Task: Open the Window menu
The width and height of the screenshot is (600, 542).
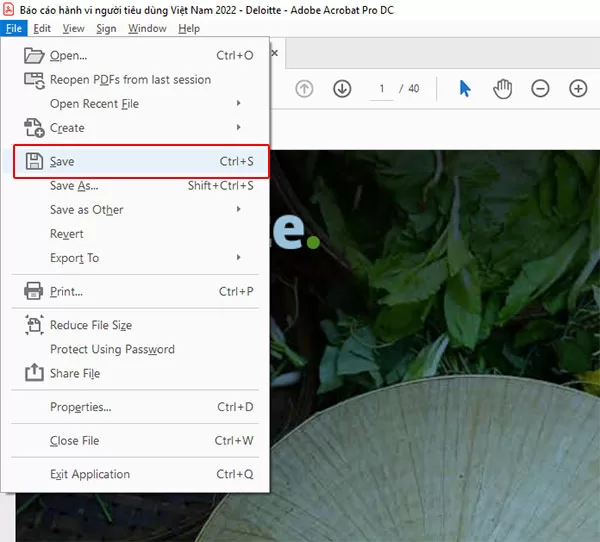Action: click(x=147, y=29)
